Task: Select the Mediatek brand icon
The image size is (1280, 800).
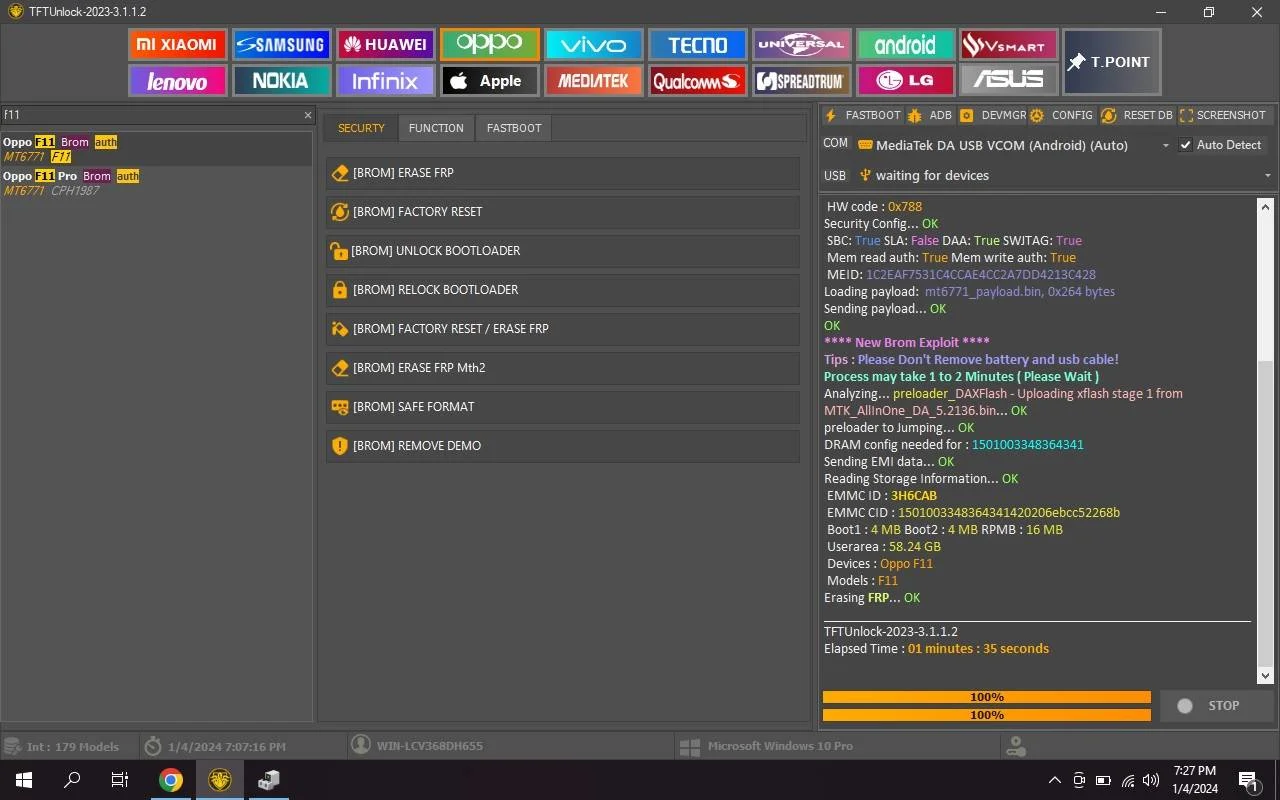Action: coord(593,80)
